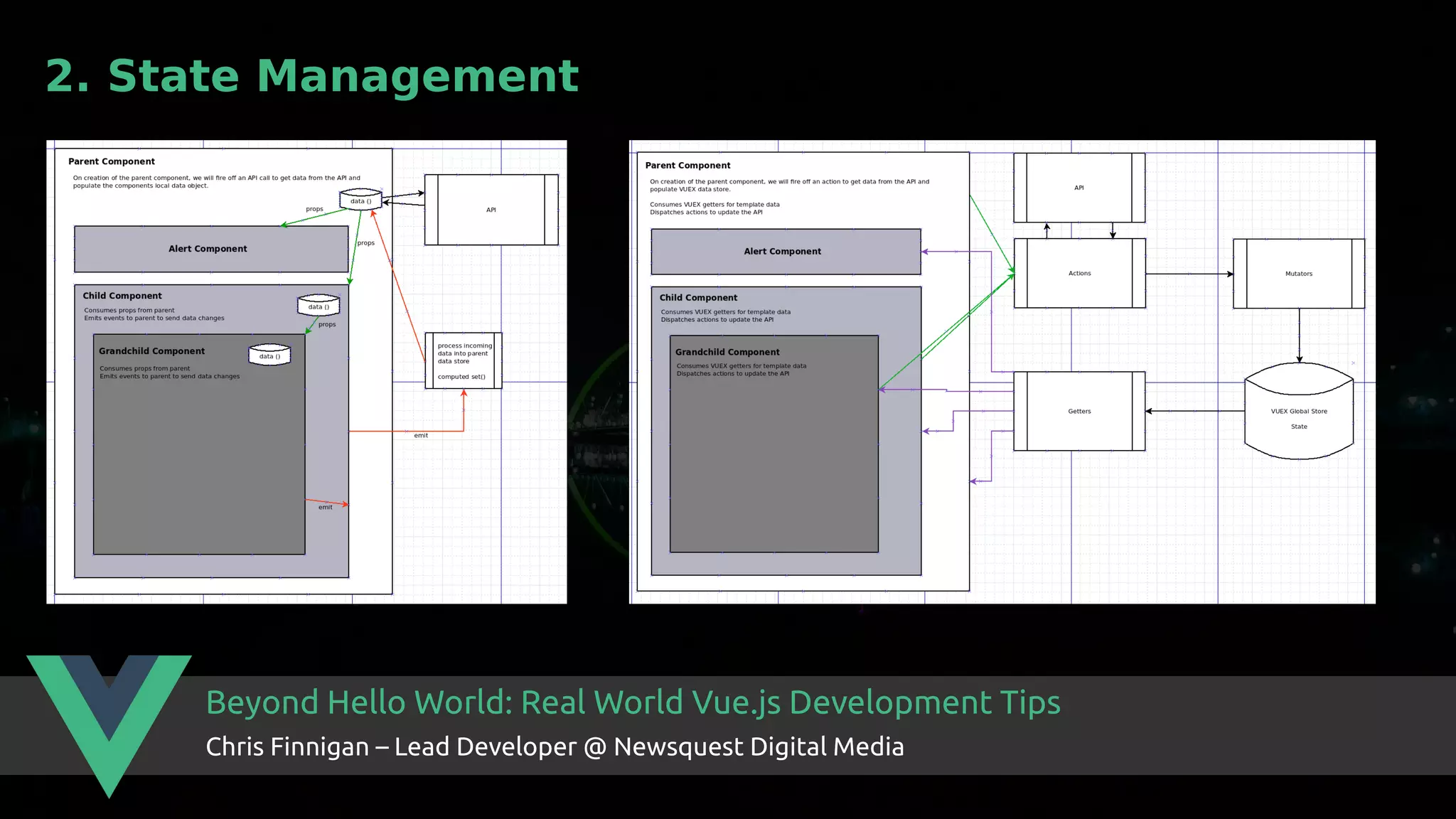Image resolution: width=1456 pixels, height=819 pixels.
Task: Click Grandchild Component heading in right diagram
Action: (727, 353)
